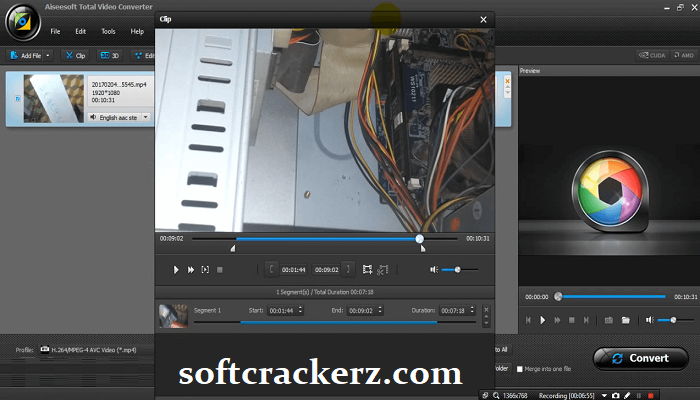
Task: Click recorder bar pencil annotate icon
Action: coord(627,396)
